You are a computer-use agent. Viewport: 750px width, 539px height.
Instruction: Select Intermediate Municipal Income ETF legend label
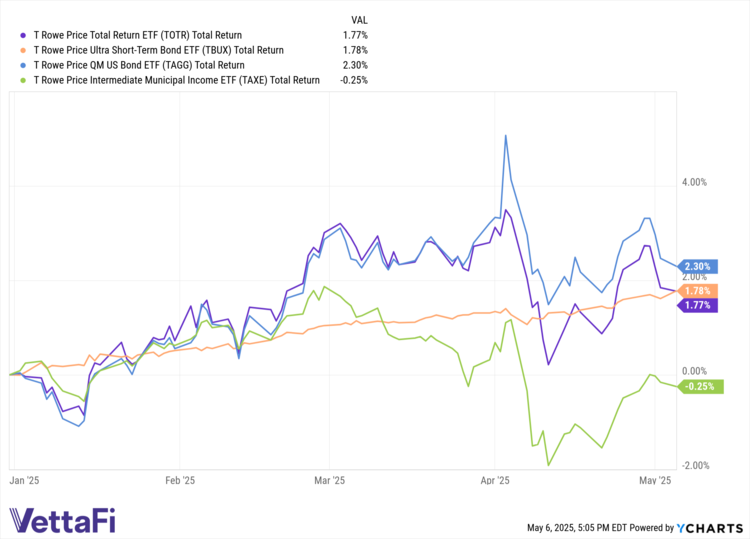click(x=176, y=79)
